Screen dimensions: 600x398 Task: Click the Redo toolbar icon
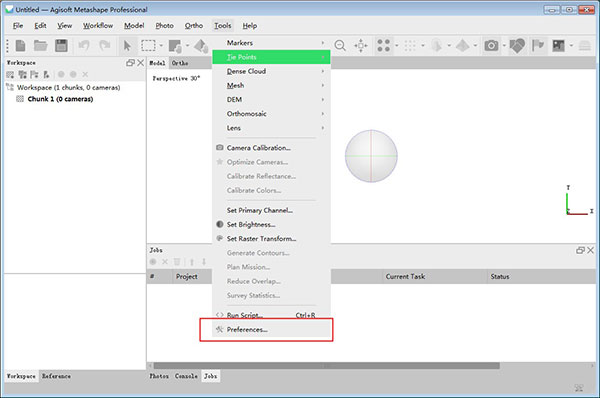(x=104, y=46)
